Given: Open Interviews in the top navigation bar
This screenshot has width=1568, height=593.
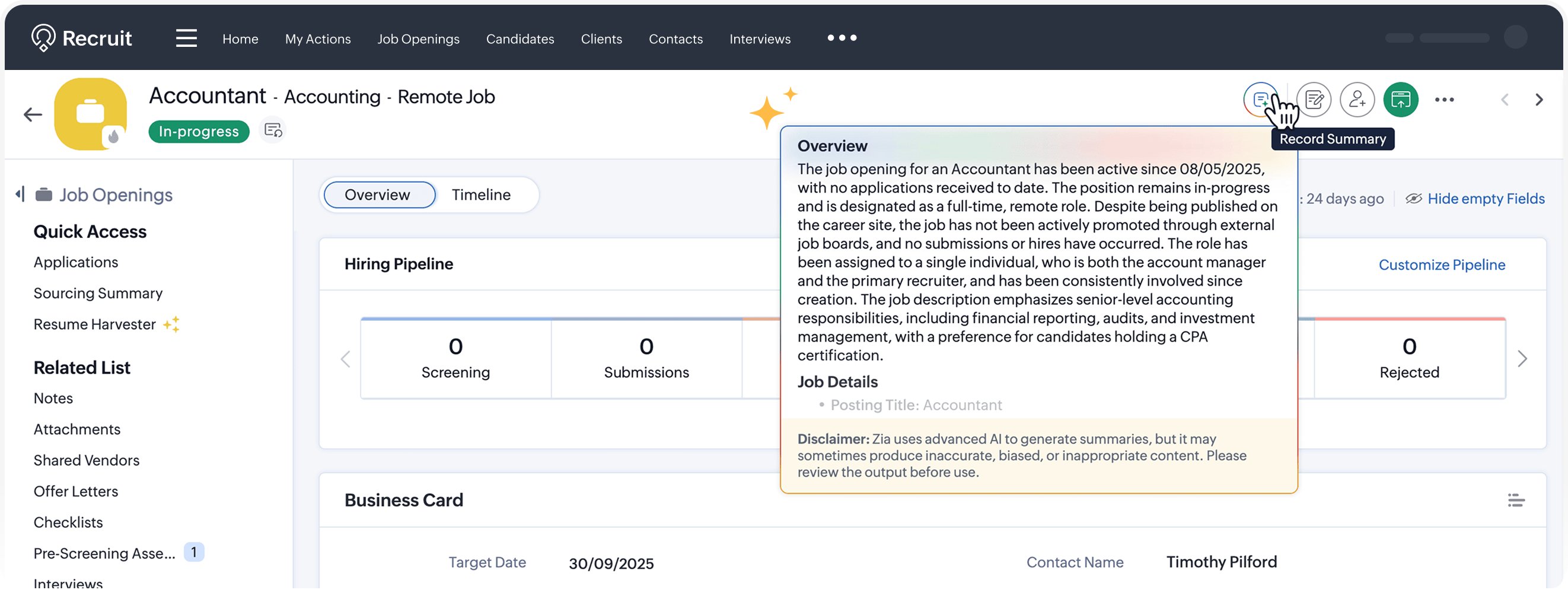Looking at the screenshot, I should pos(760,39).
